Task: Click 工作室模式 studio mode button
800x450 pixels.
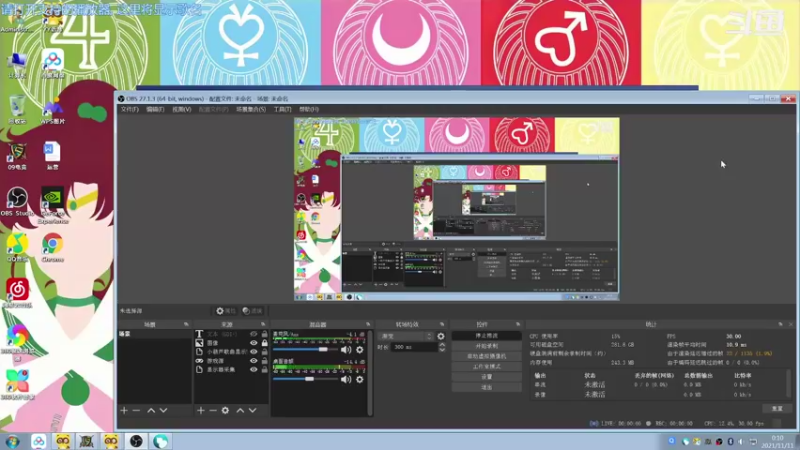Action: (x=486, y=366)
